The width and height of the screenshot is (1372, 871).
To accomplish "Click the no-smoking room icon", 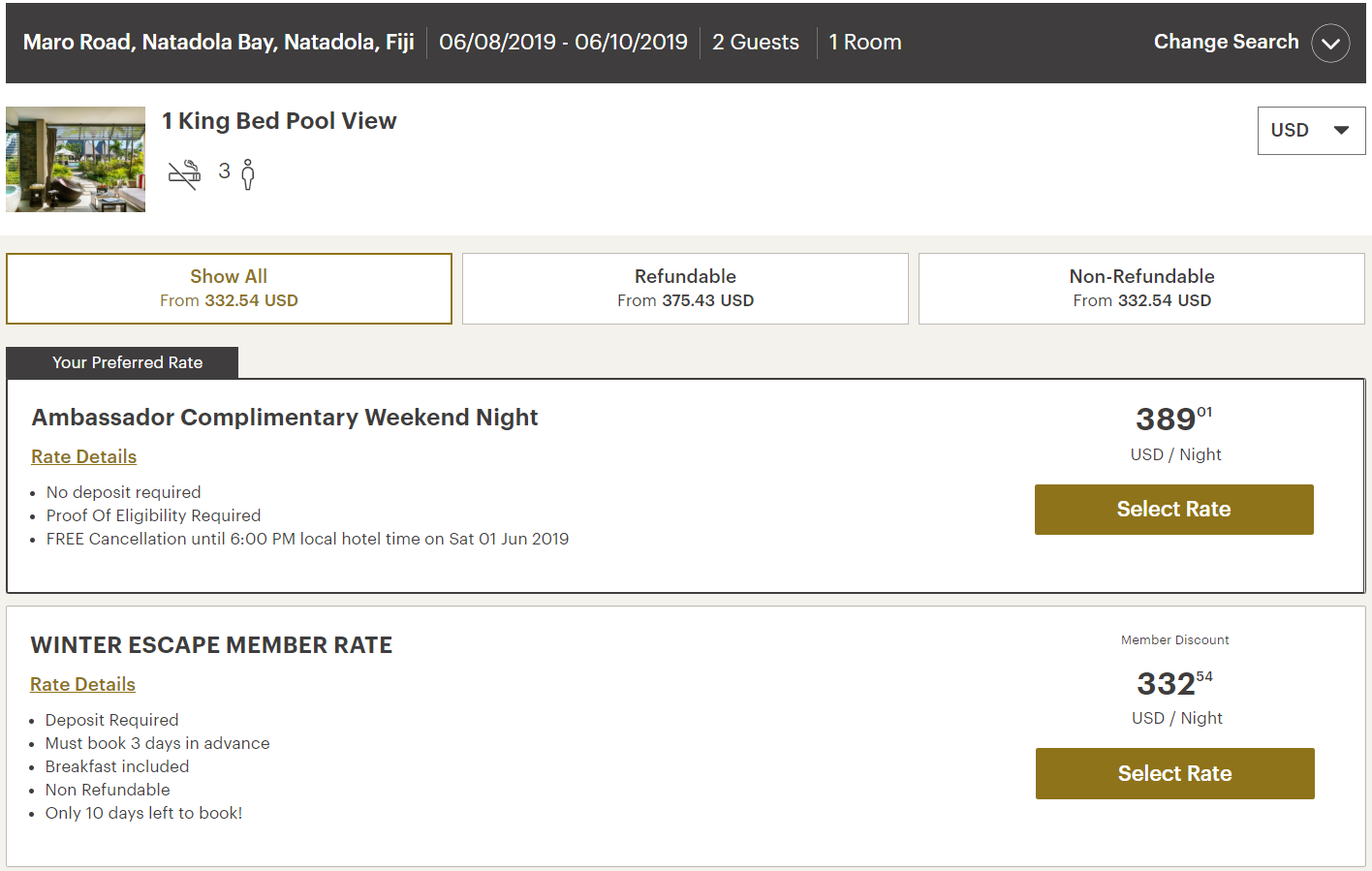I will 184,174.
